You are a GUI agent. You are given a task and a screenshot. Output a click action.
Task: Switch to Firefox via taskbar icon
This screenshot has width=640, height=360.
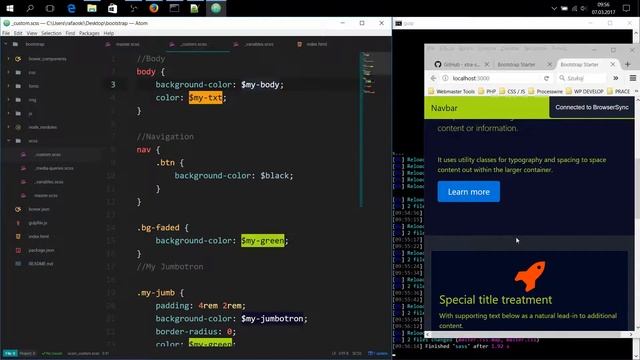[154, 8]
